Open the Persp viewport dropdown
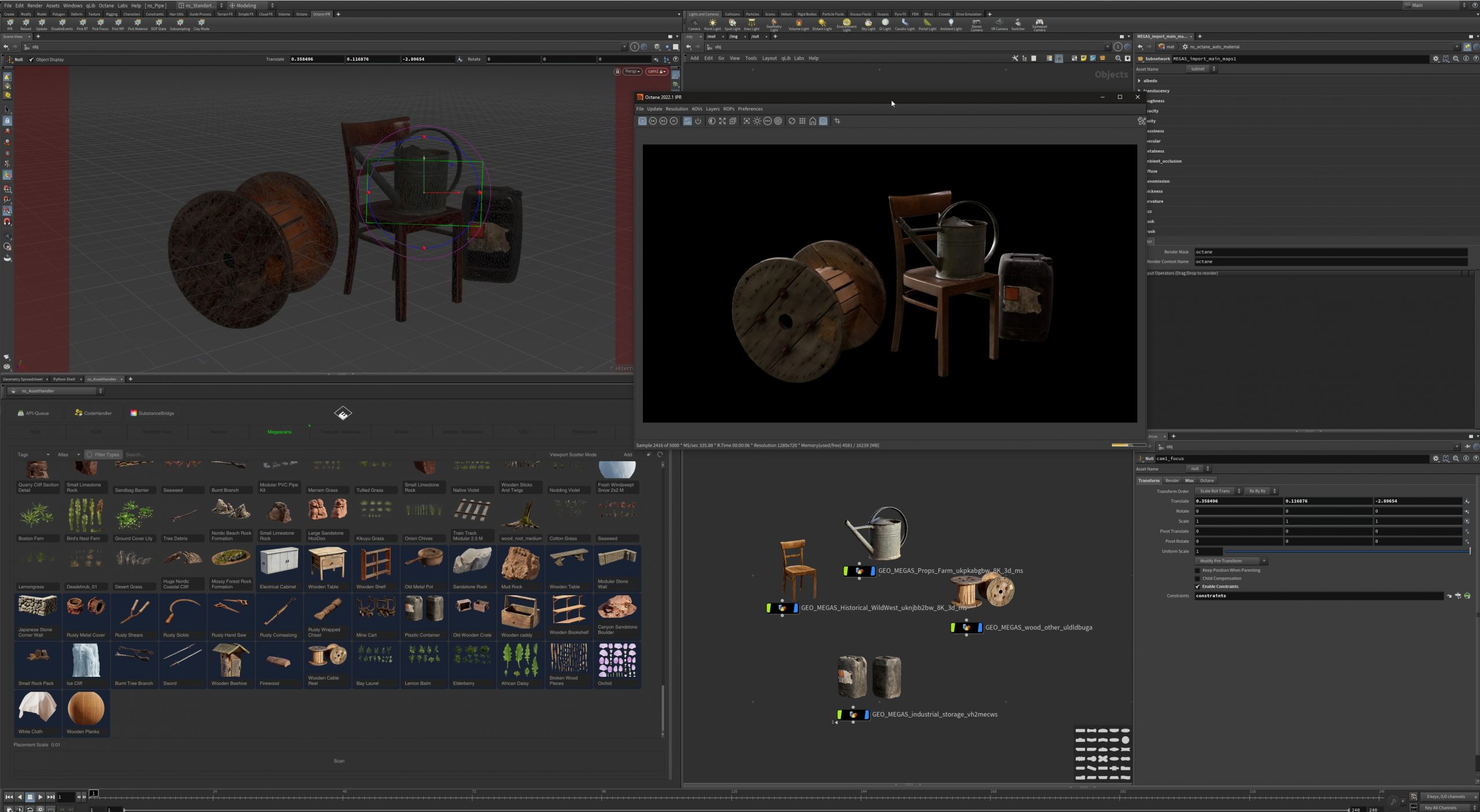Screen dimensions: 1480x812 tap(632, 72)
